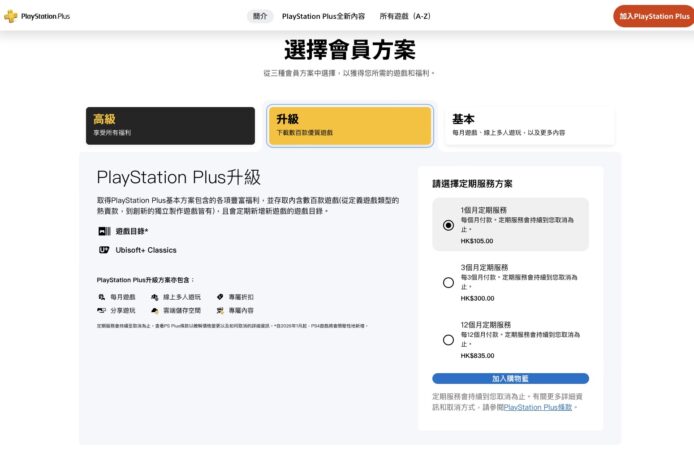Click the 選擇會員方案 page heading

click(350, 50)
